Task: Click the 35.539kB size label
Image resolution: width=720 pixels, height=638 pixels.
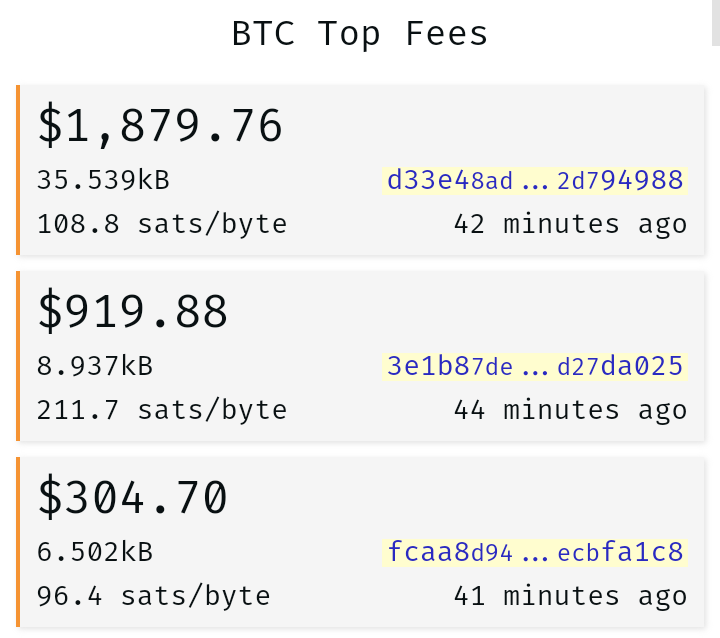Action: (x=103, y=180)
